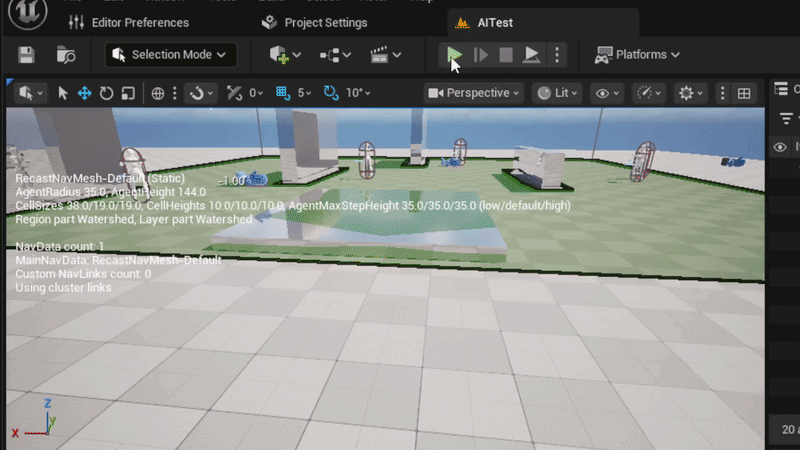Change the scale snap value 0
This screenshot has width=800, height=450.
256,93
